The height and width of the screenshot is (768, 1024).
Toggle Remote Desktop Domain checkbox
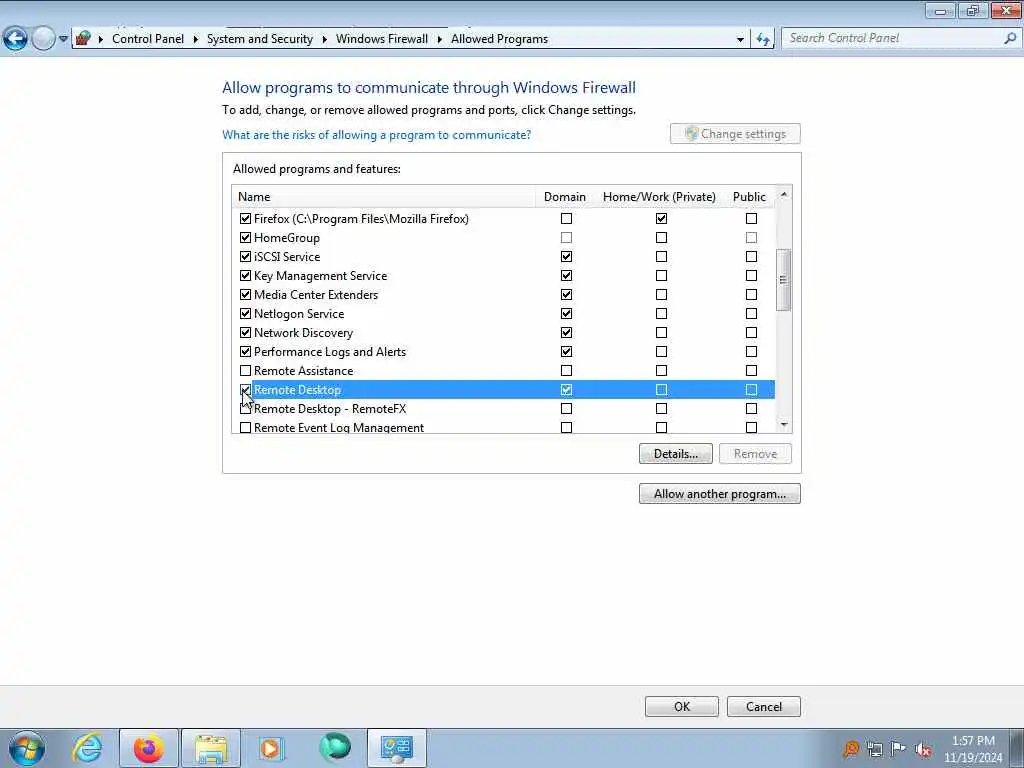(566, 390)
